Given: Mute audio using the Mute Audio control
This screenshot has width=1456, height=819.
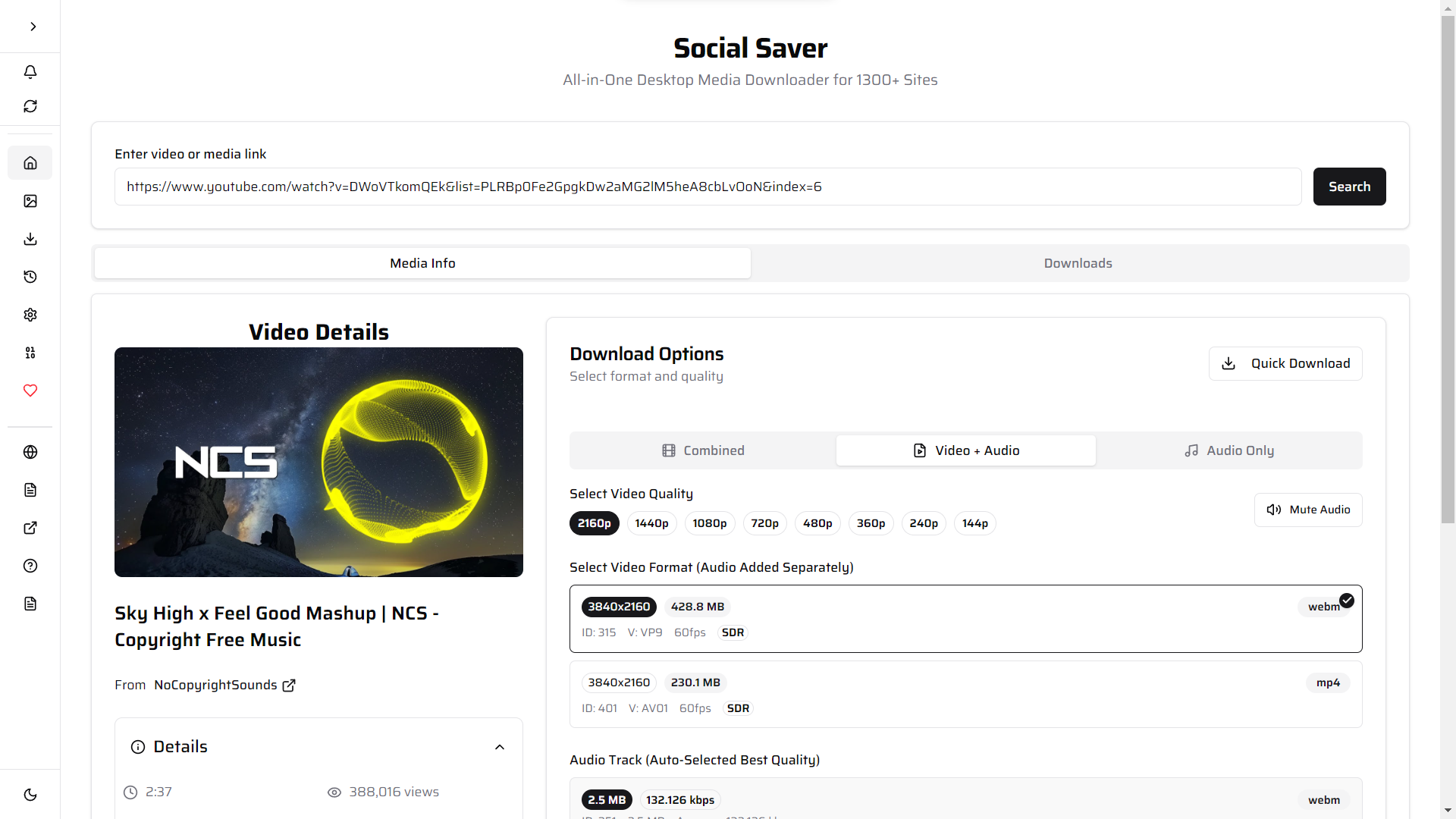Looking at the screenshot, I should 1307,510.
